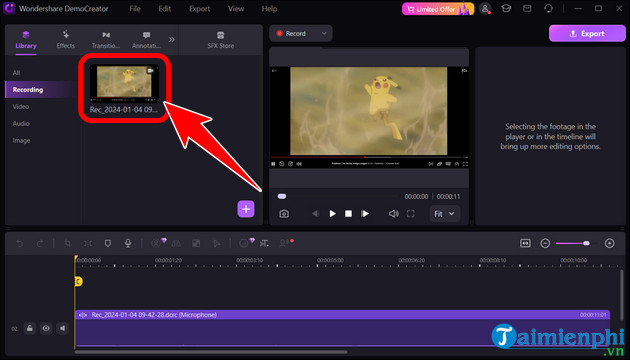The image size is (630, 360).
Task: Click the voice changer icon with red dot
Action: [x=286, y=243]
